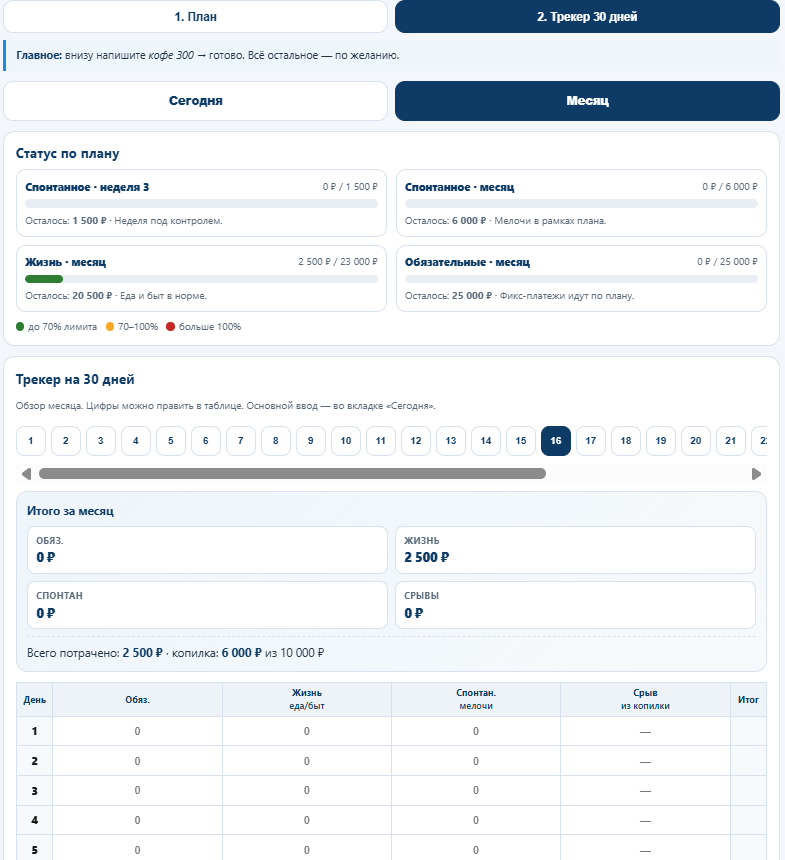The image size is (785, 860).
Task: Click the left arrow of day scrollbar
Action: pyautogui.click(x=26, y=474)
